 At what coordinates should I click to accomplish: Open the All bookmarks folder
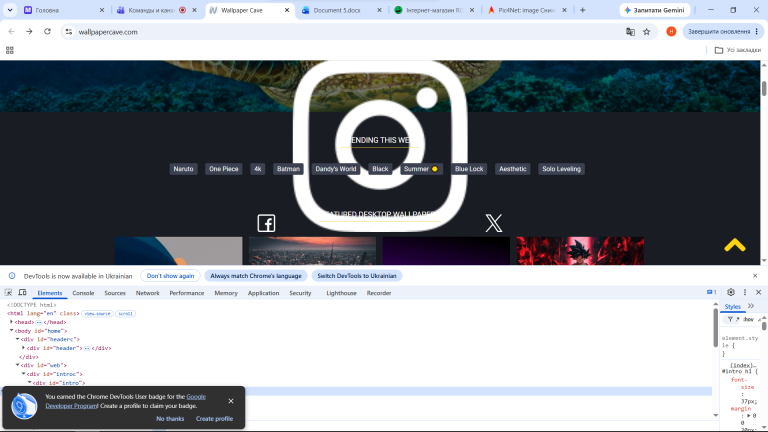click(x=738, y=50)
